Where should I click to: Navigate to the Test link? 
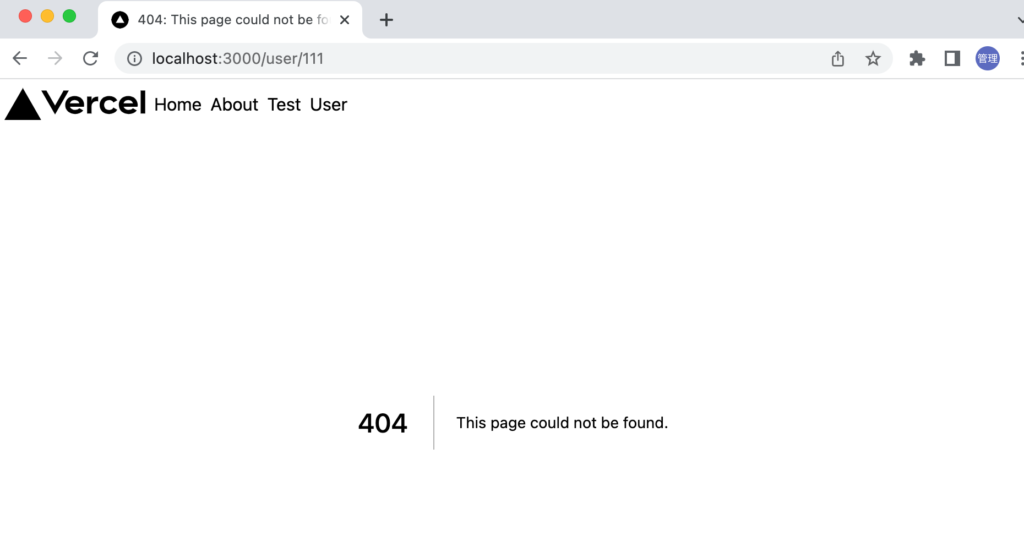(x=284, y=105)
